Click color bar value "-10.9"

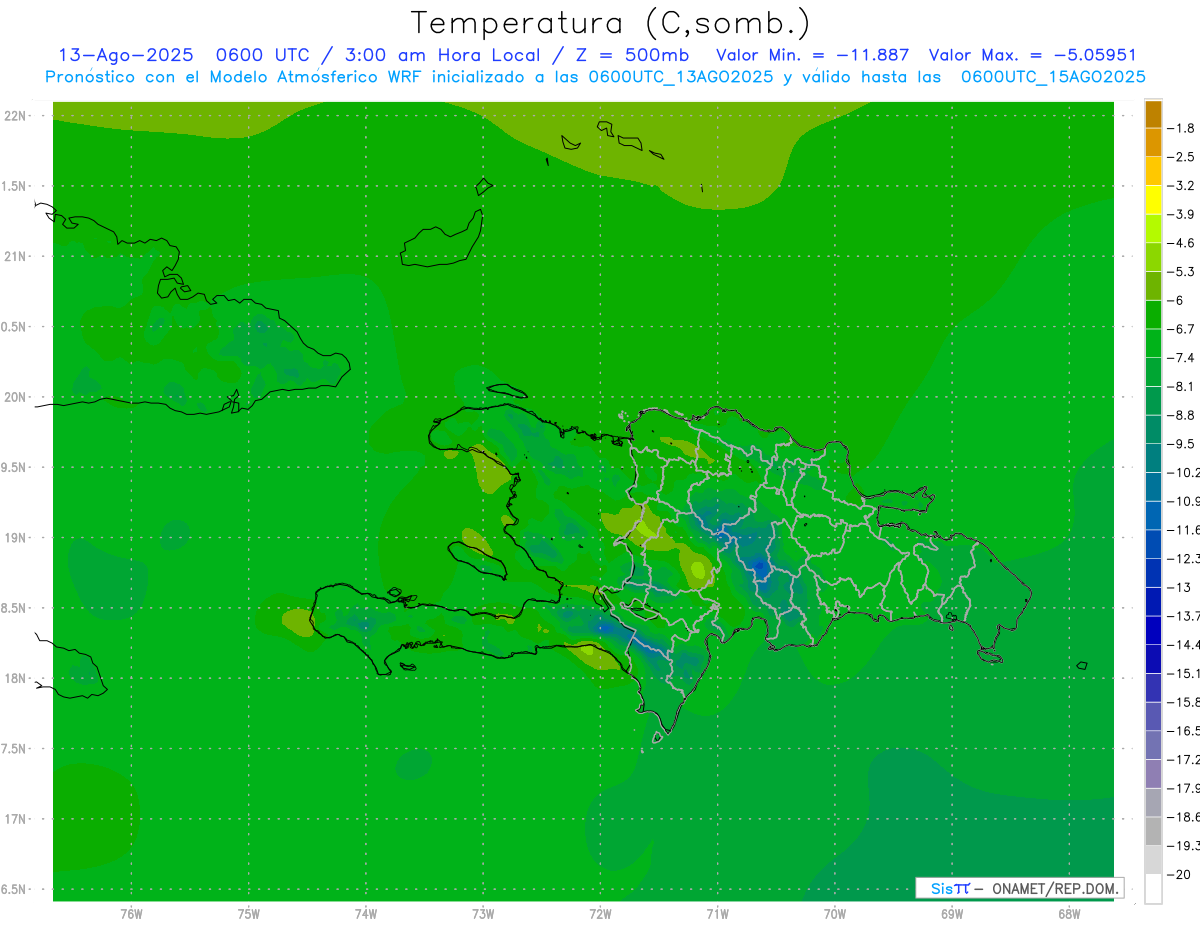(x=1184, y=501)
